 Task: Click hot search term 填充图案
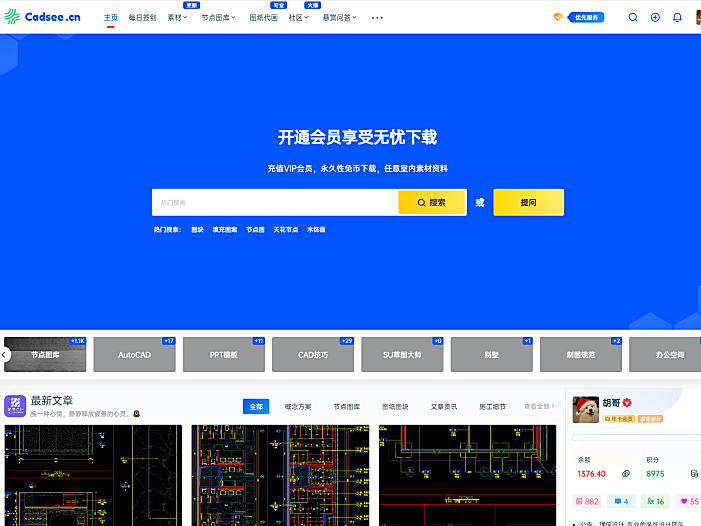[225, 230]
